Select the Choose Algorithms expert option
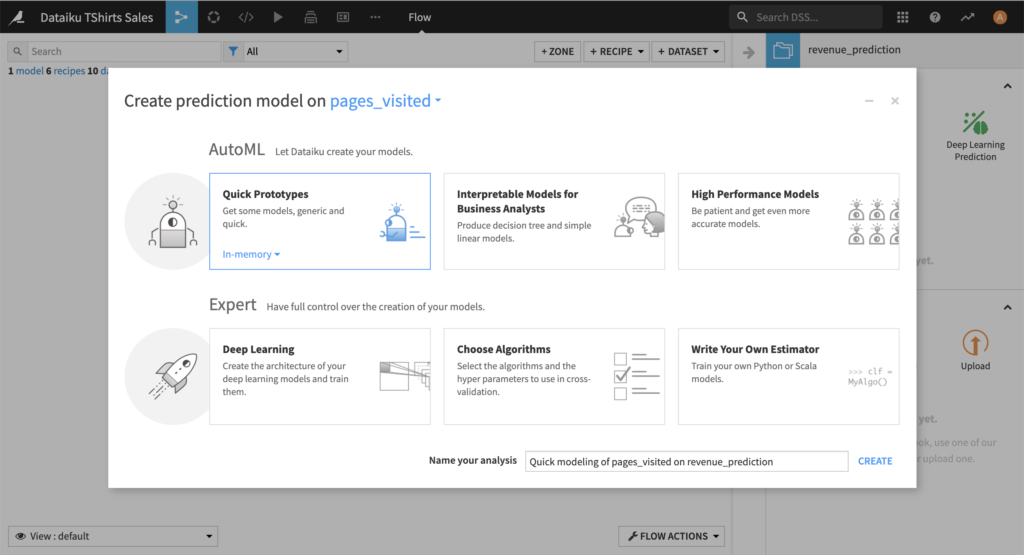Screen dimensions: 1024x555 click(x=554, y=376)
